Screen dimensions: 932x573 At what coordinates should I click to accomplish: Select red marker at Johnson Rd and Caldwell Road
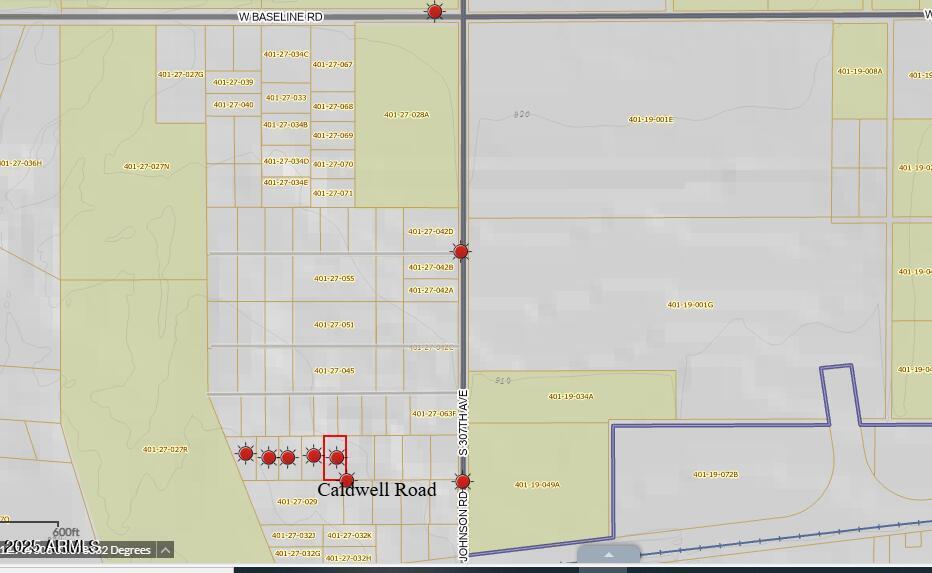click(463, 482)
